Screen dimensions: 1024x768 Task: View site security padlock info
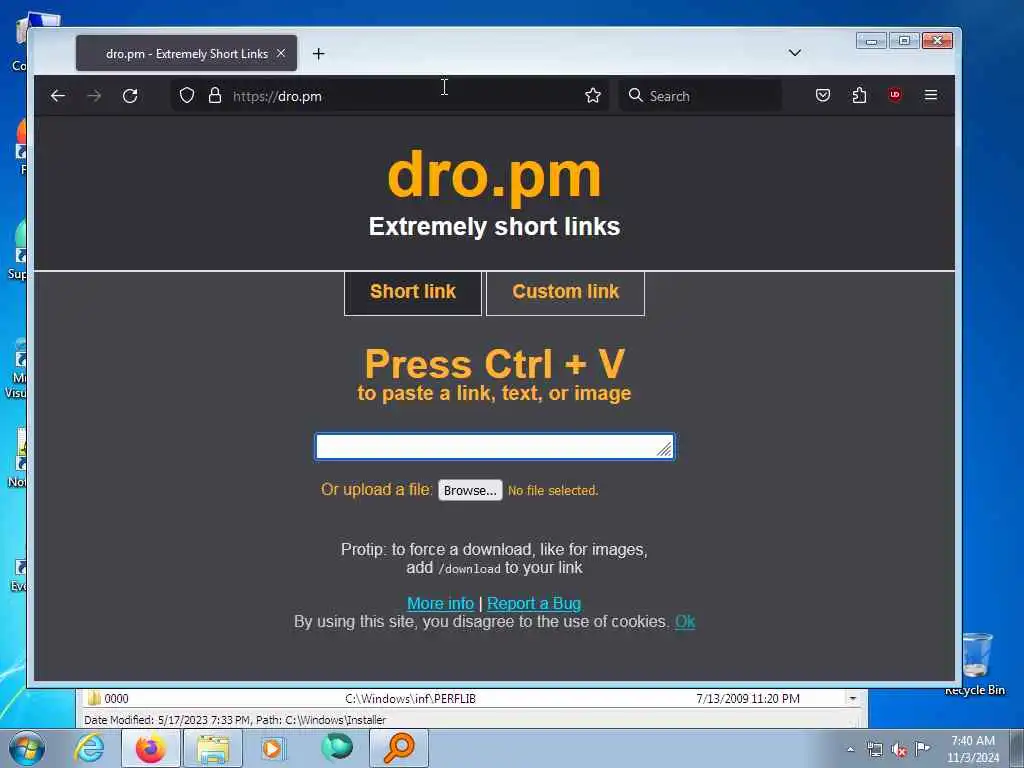tap(215, 95)
